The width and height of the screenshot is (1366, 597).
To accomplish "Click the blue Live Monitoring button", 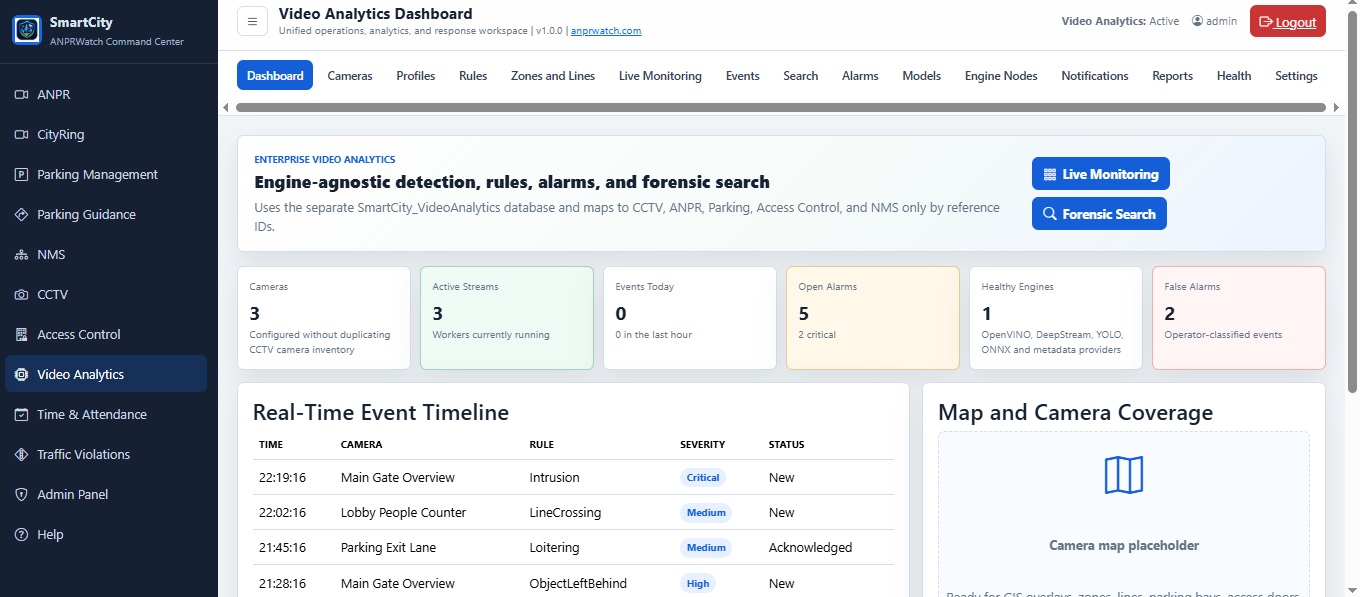I will click(x=1100, y=174).
